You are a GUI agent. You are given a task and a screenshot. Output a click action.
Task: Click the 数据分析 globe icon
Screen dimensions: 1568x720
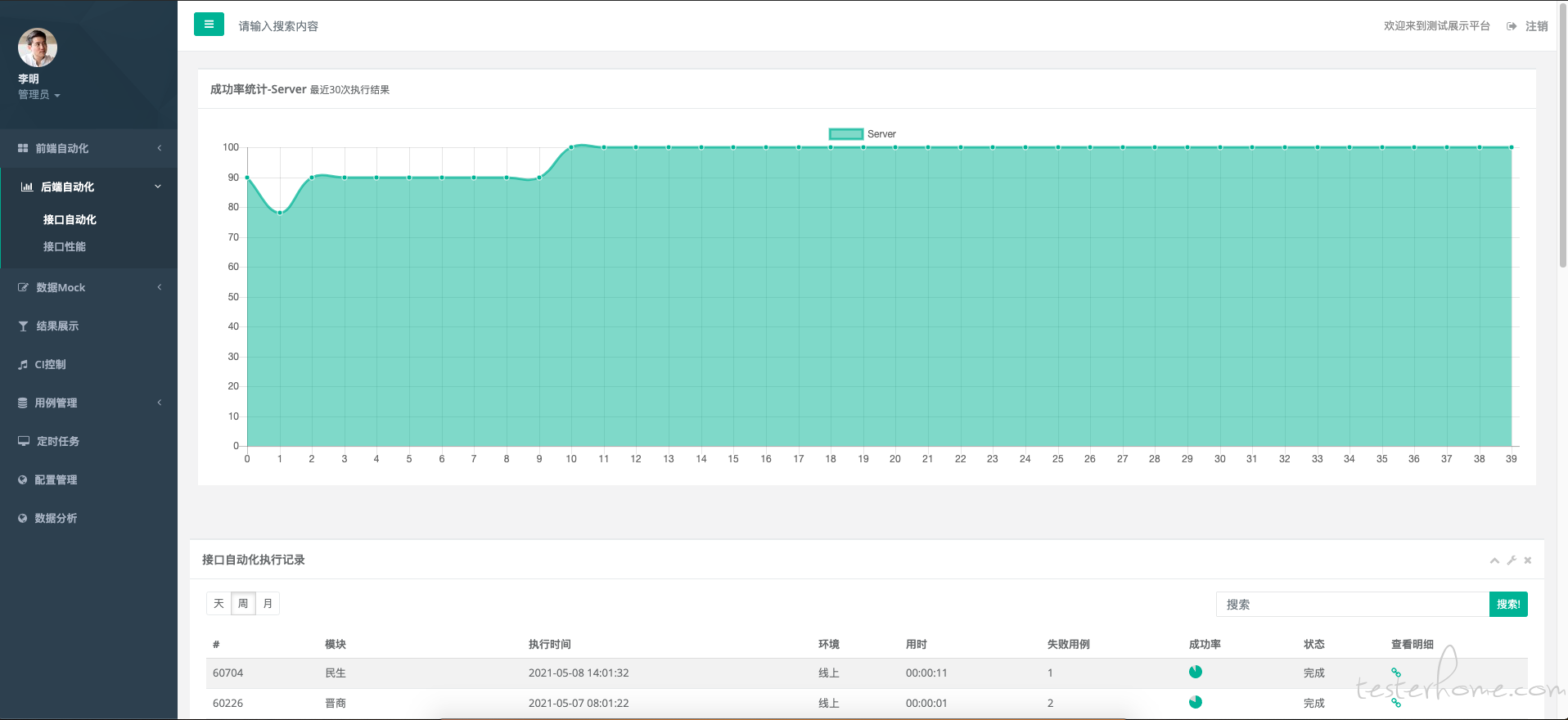click(23, 518)
